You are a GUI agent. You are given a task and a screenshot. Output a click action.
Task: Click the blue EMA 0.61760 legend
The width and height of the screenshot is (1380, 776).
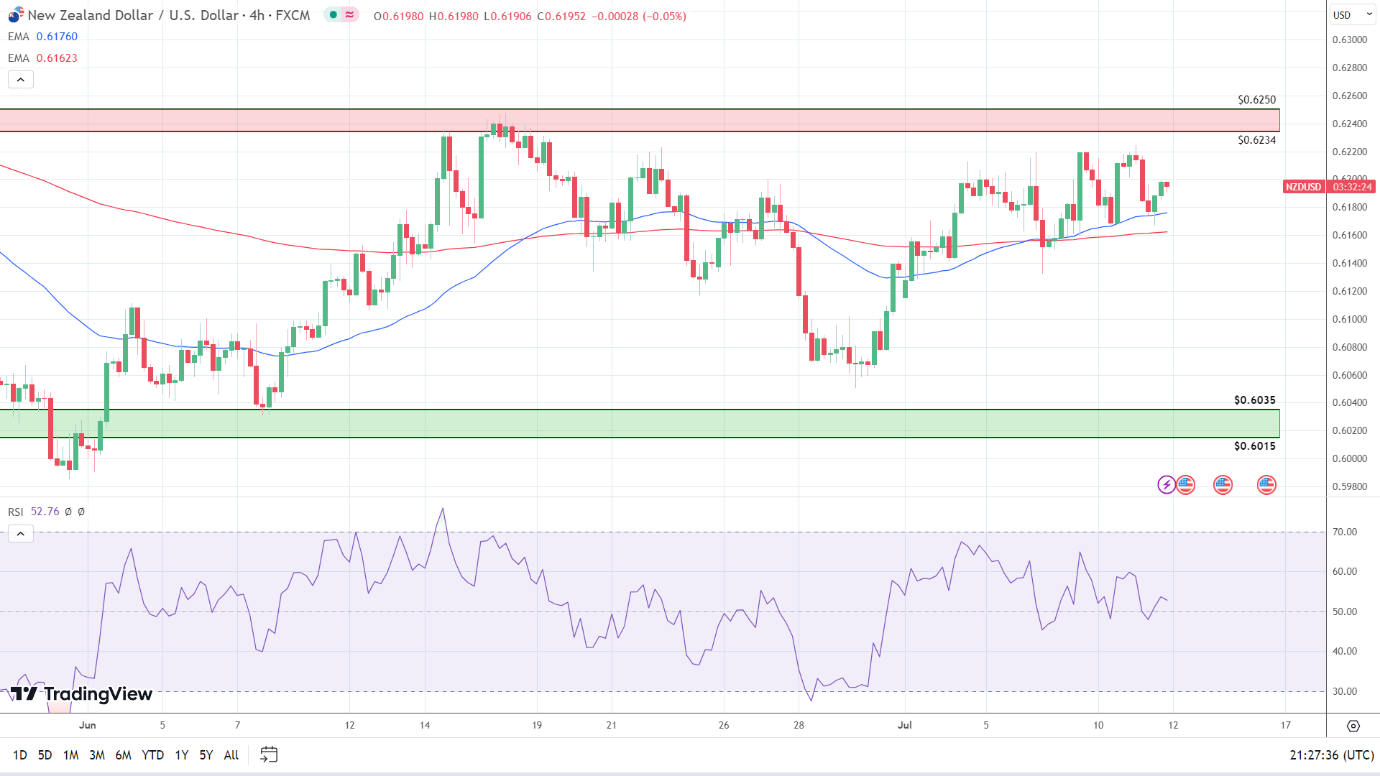(x=43, y=36)
